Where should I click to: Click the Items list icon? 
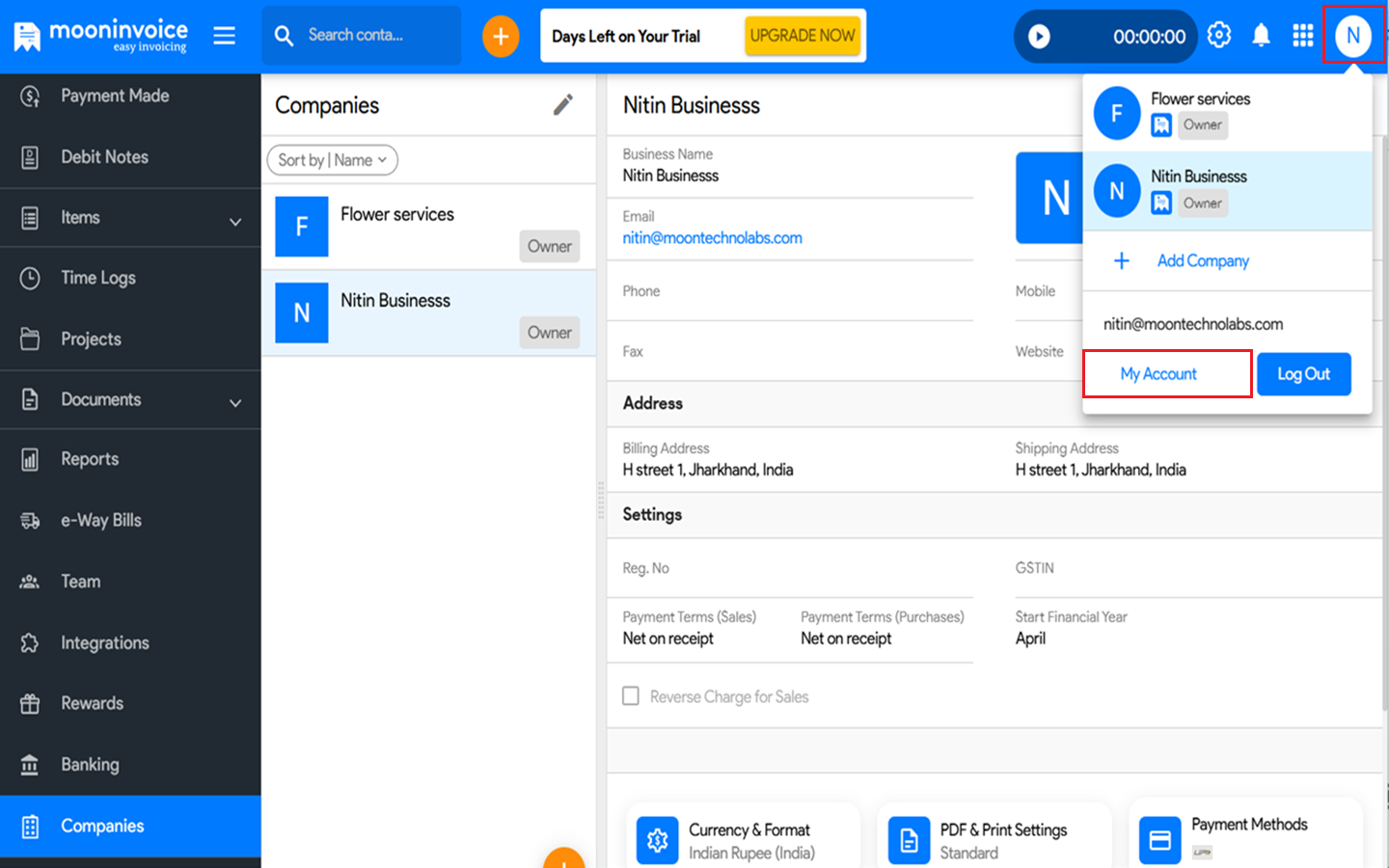click(x=30, y=218)
